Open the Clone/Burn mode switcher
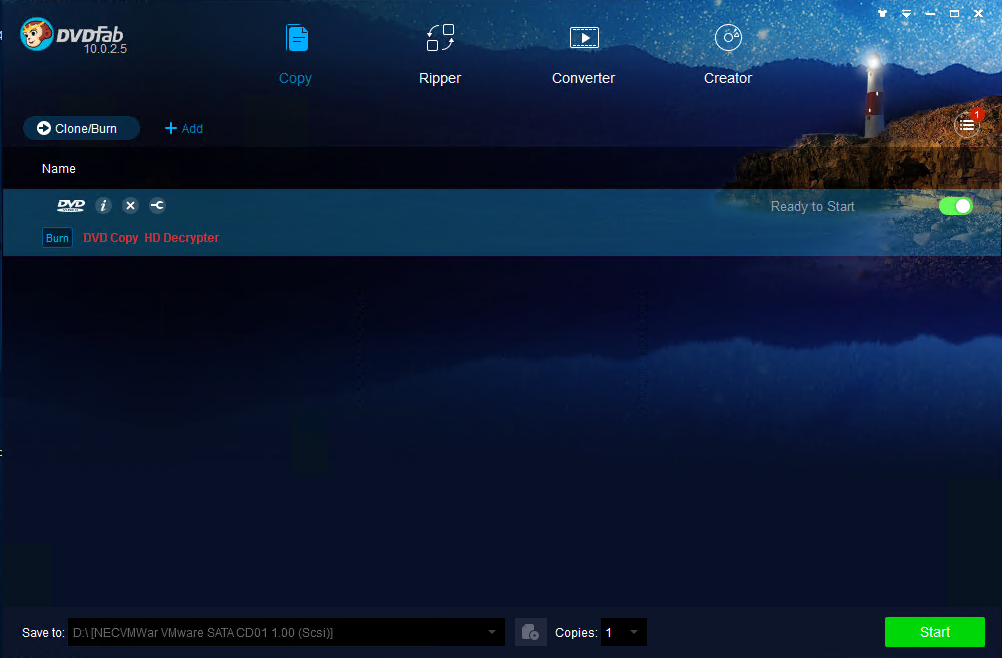This screenshot has height=658, width=1002. [x=81, y=128]
